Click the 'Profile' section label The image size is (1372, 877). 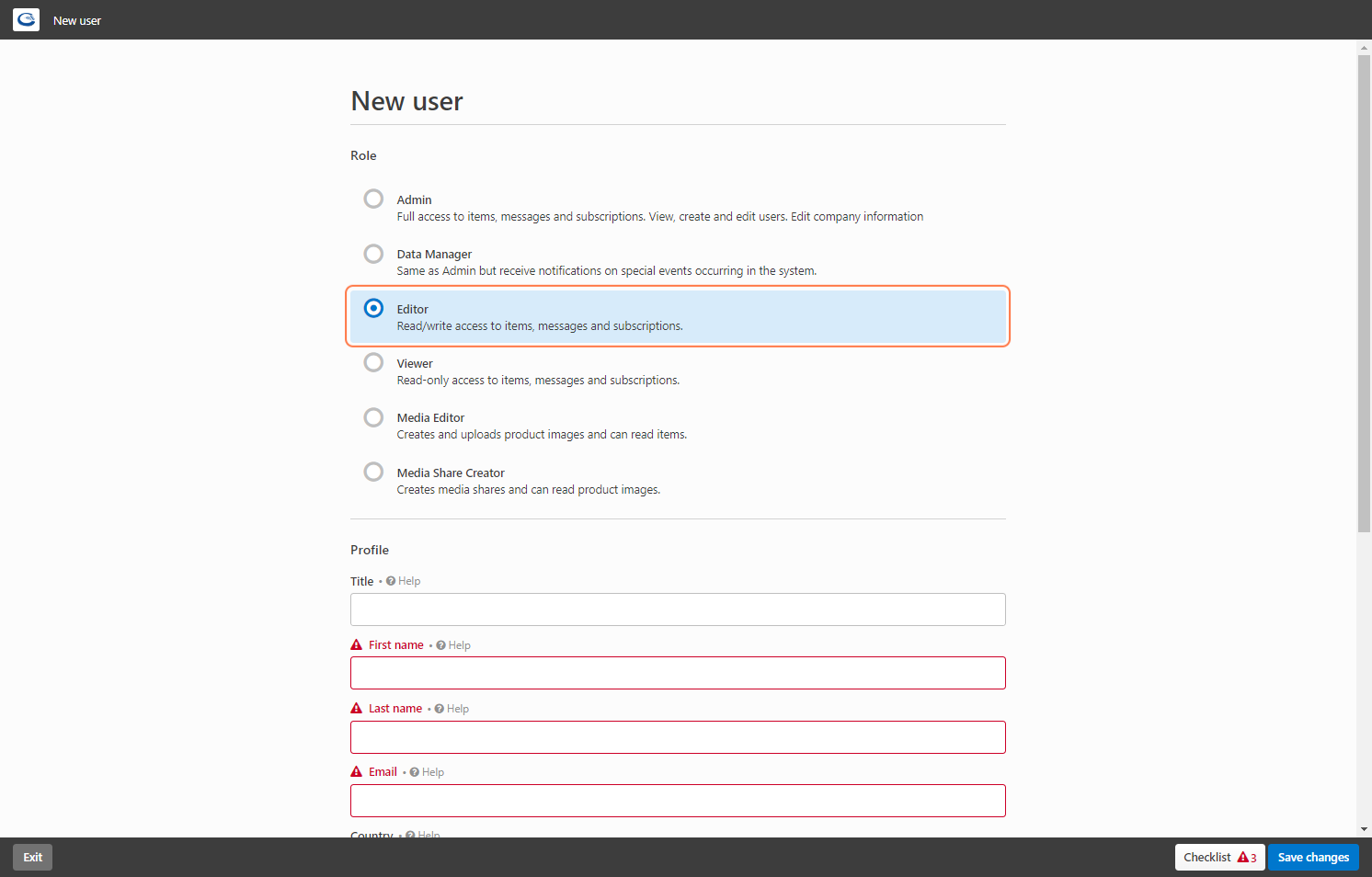[x=370, y=550]
